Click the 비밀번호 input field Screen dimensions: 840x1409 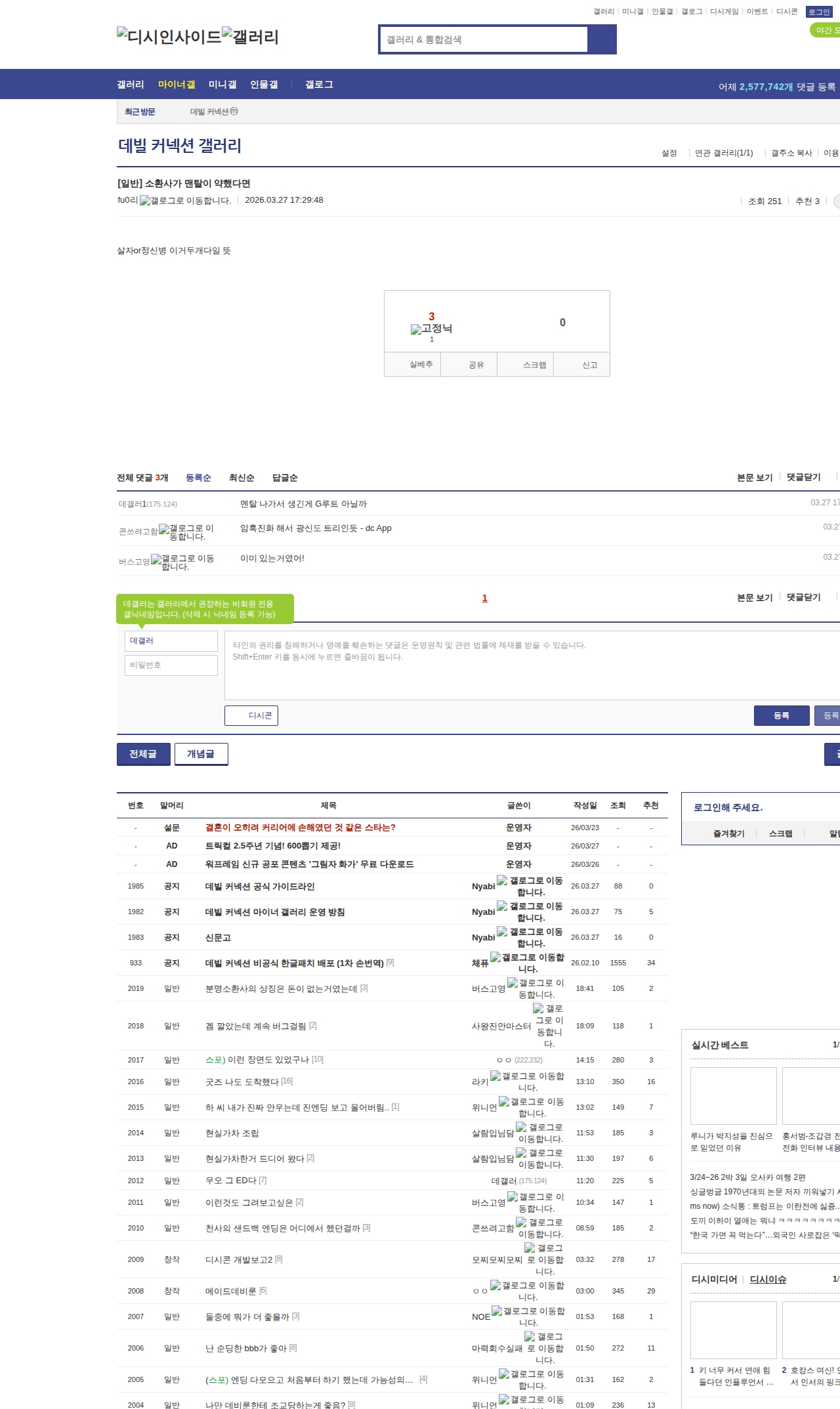(x=171, y=665)
